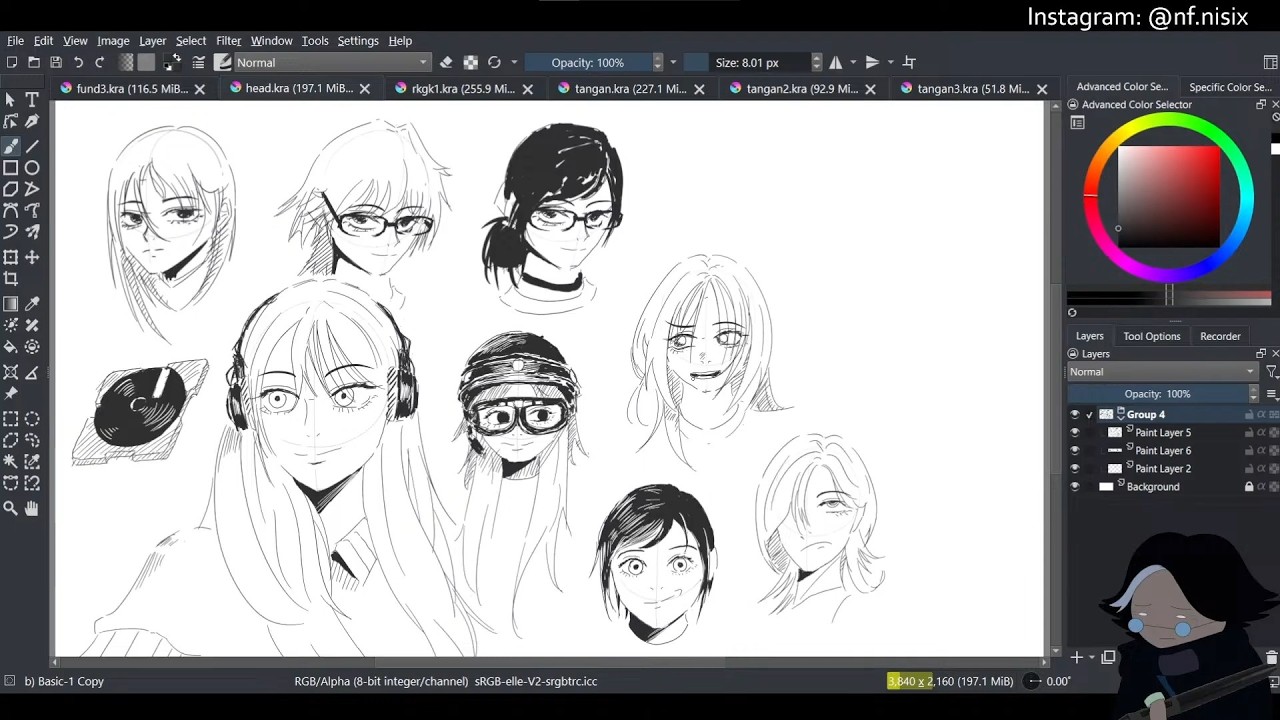Viewport: 1280px width, 720px height.
Task: Select the Rectangle shape tool
Action: point(11,168)
